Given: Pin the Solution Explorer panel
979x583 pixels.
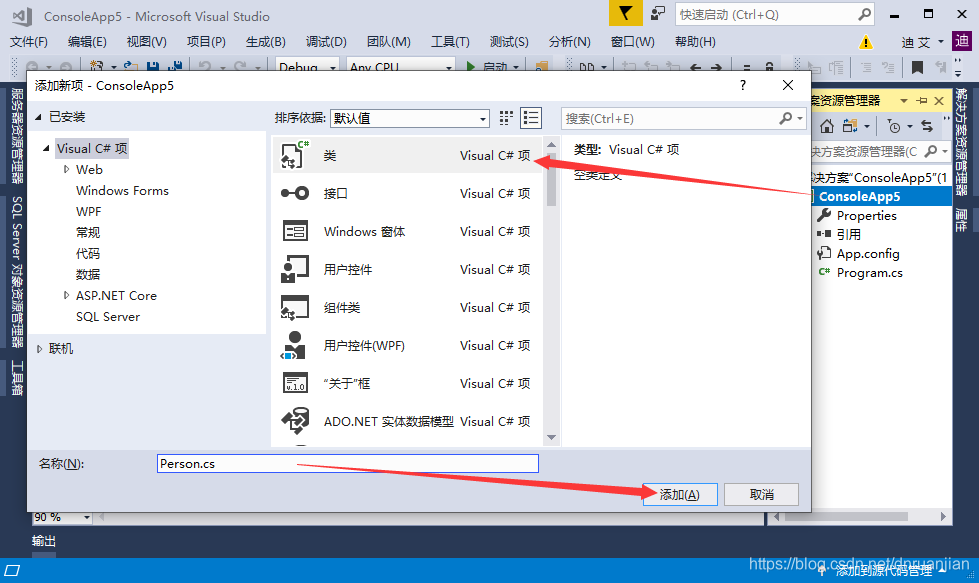Looking at the screenshot, I should tap(922, 100).
